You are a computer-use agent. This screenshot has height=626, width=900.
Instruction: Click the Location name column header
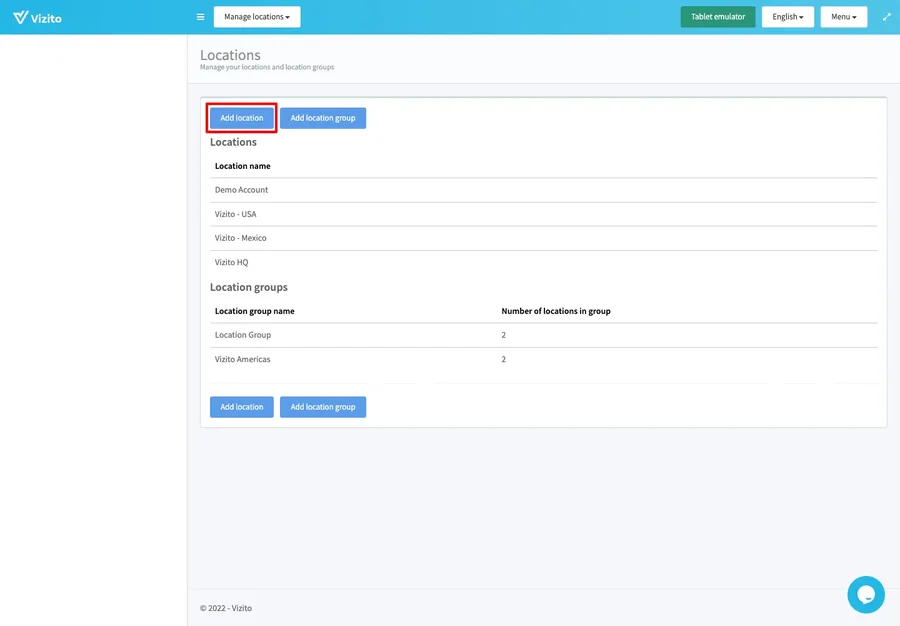243,166
